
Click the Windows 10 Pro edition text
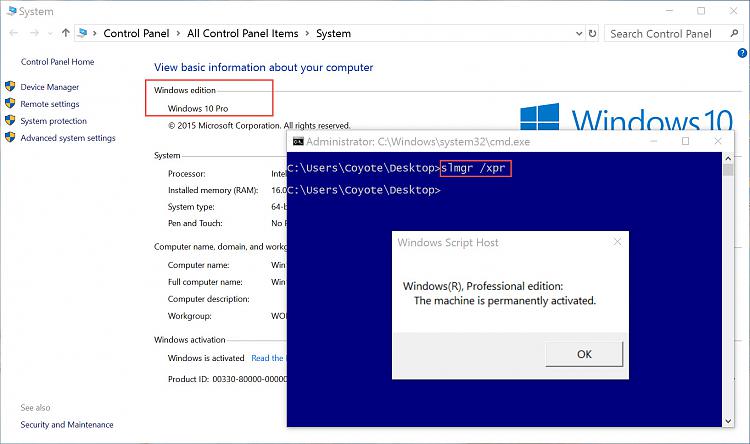(x=198, y=109)
